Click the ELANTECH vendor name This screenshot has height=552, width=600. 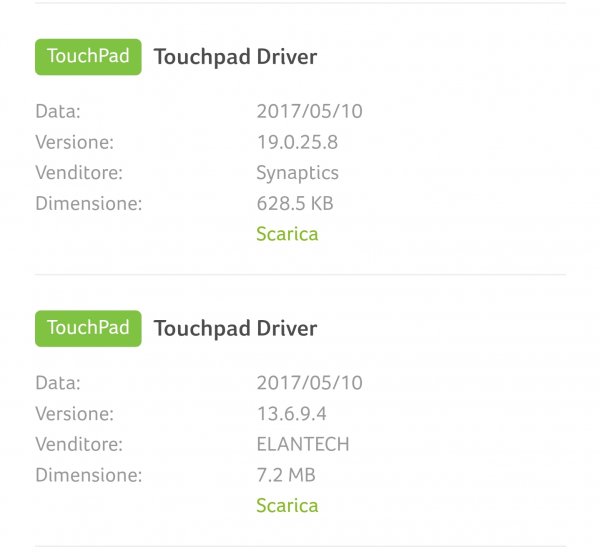click(x=303, y=444)
